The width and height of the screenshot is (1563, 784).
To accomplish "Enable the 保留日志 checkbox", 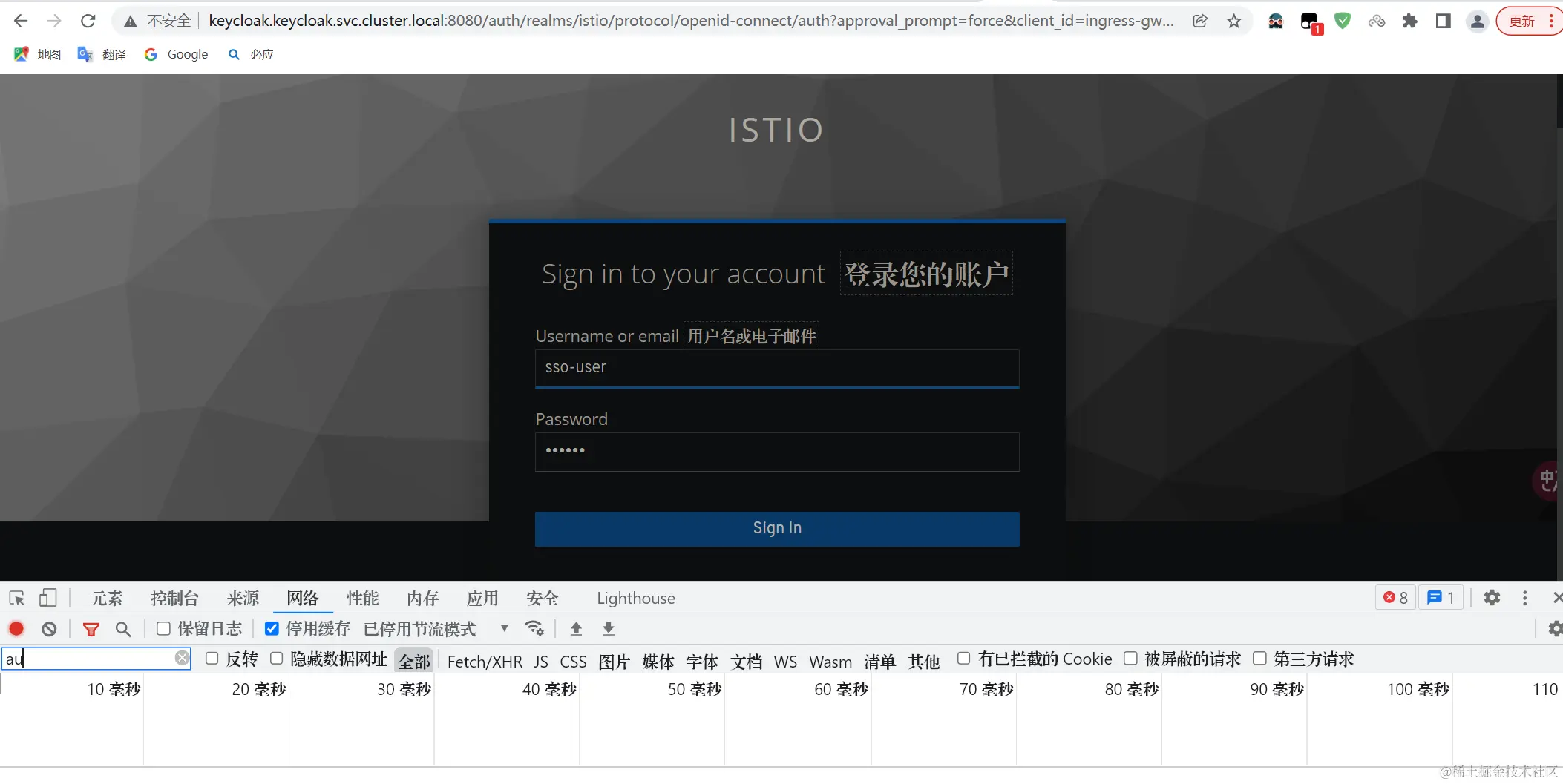I will point(163,629).
